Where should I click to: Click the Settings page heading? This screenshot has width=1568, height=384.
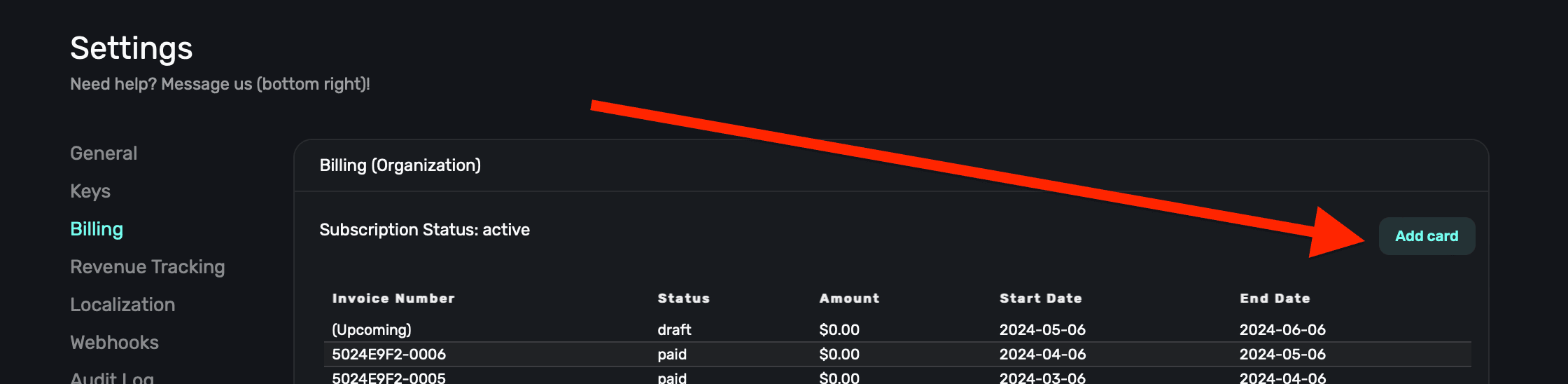(132, 48)
